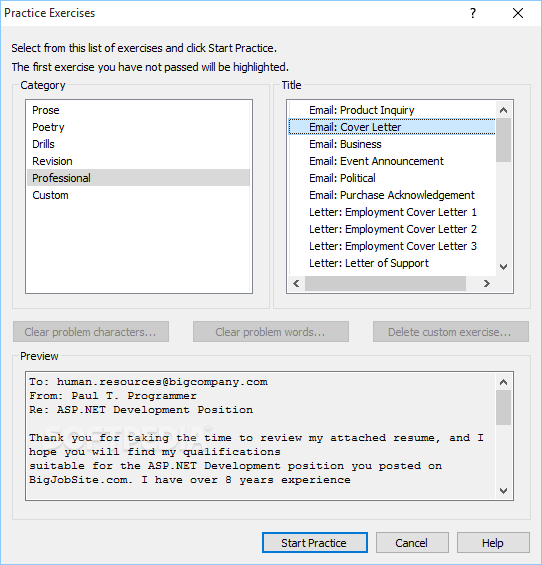Click Title list scroll right arrow
The width and height of the screenshot is (542, 565).
point(487,284)
